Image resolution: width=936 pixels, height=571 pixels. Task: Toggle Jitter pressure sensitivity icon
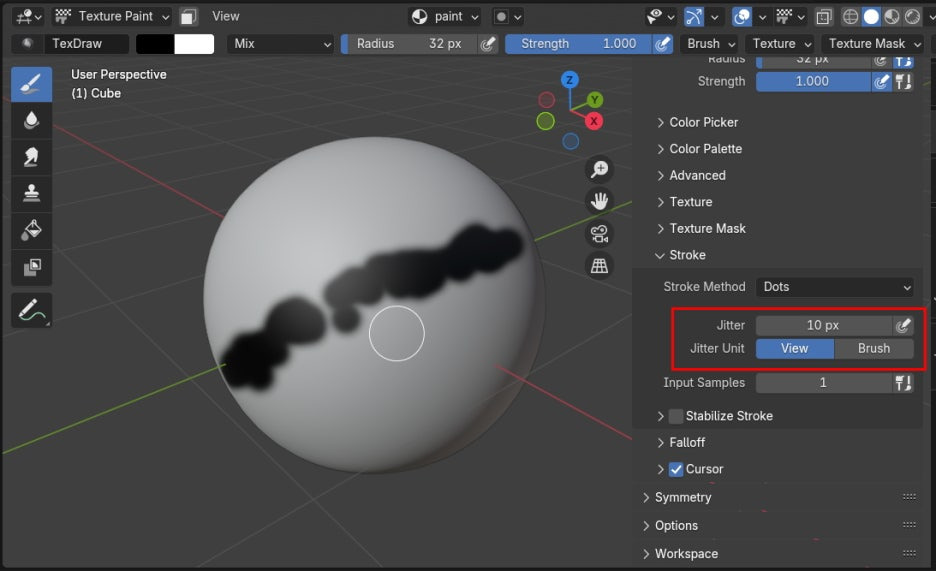[x=903, y=325]
